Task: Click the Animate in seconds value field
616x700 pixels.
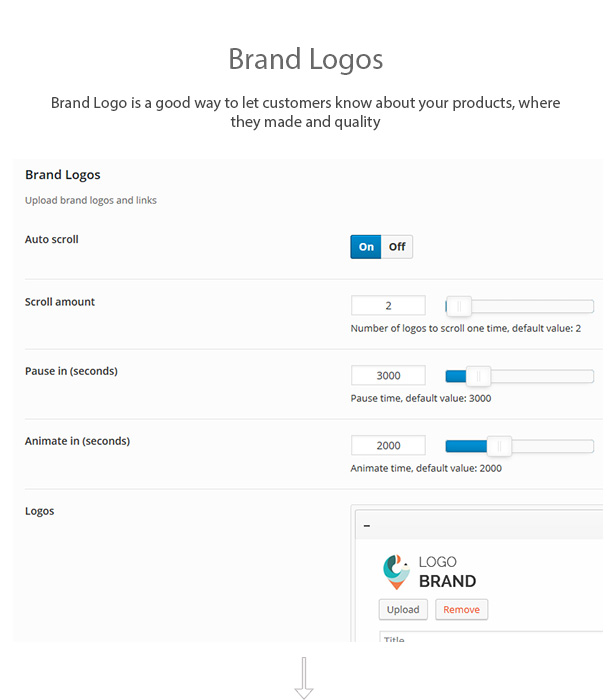Action: click(x=388, y=446)
